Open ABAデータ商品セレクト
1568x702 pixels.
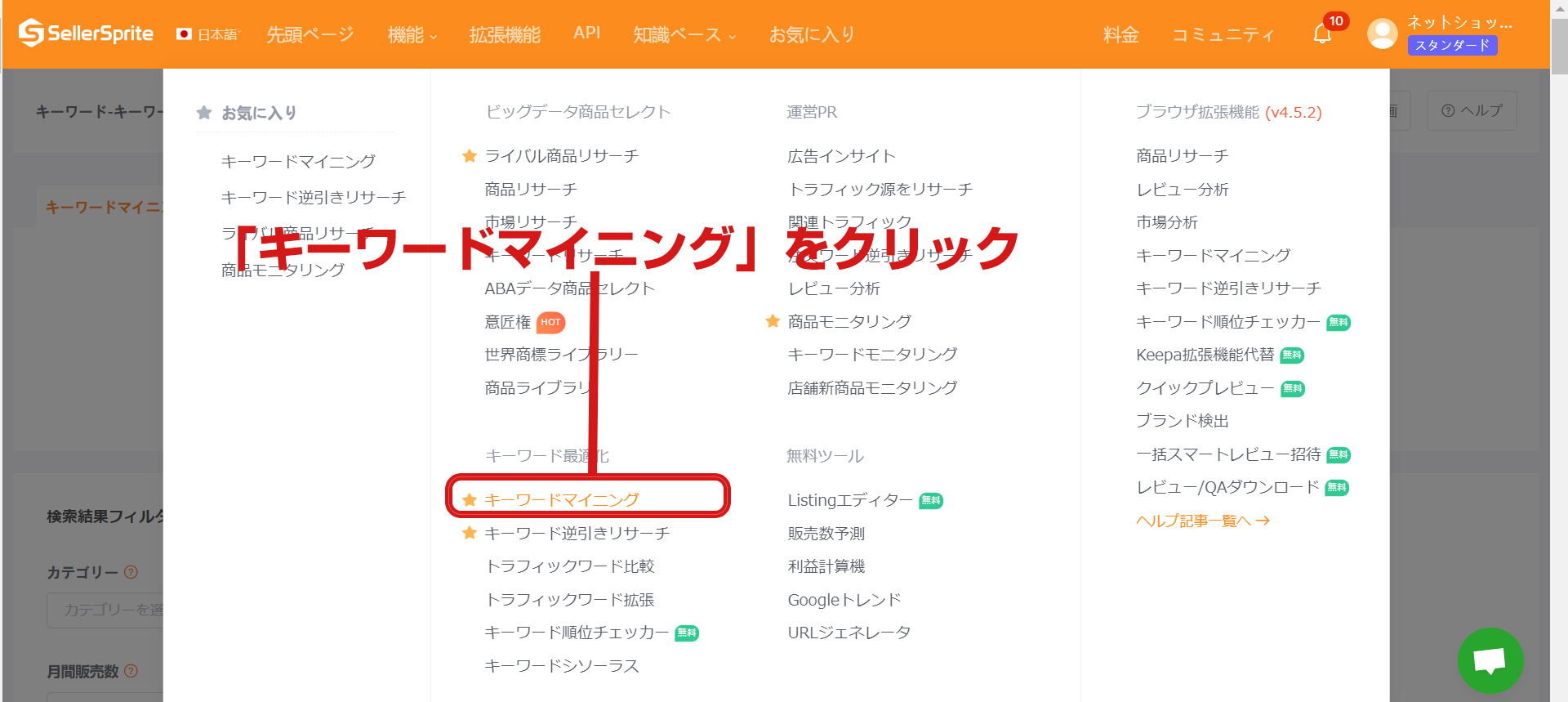pyautogui.click(x=570, y=288)
